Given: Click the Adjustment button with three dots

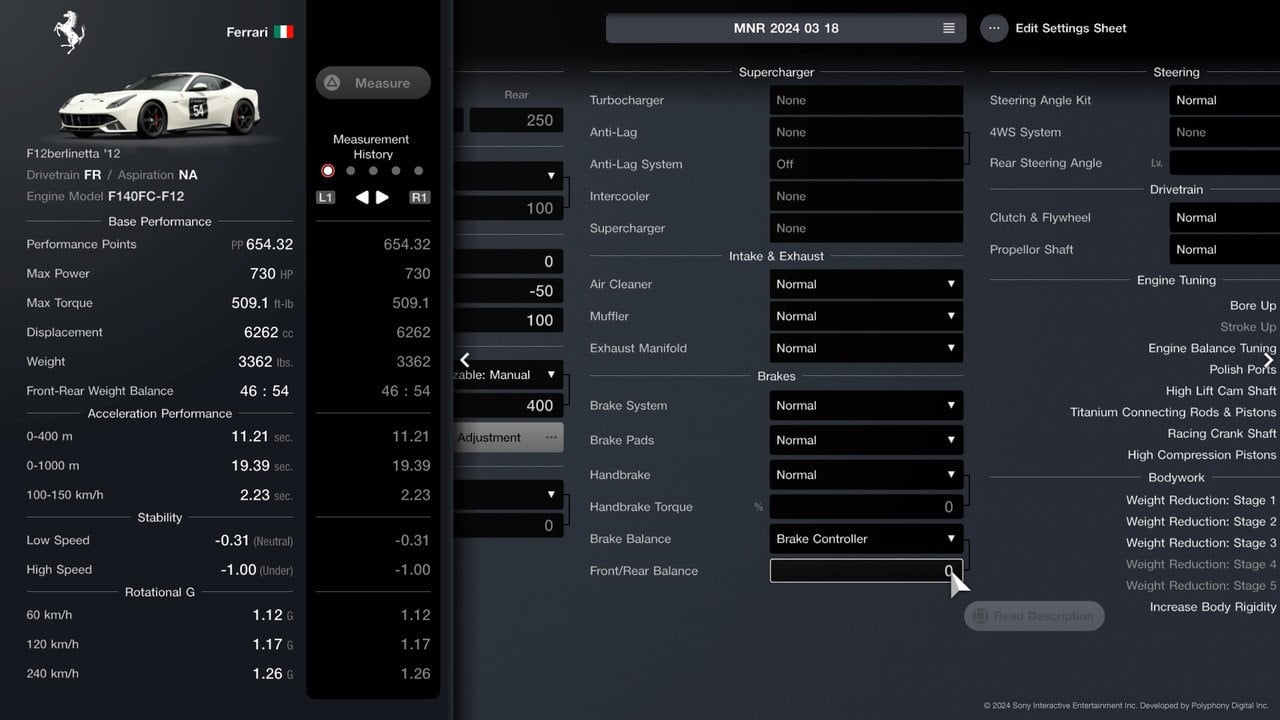Looking at the screenshot, I should click(x=508, y=437).
